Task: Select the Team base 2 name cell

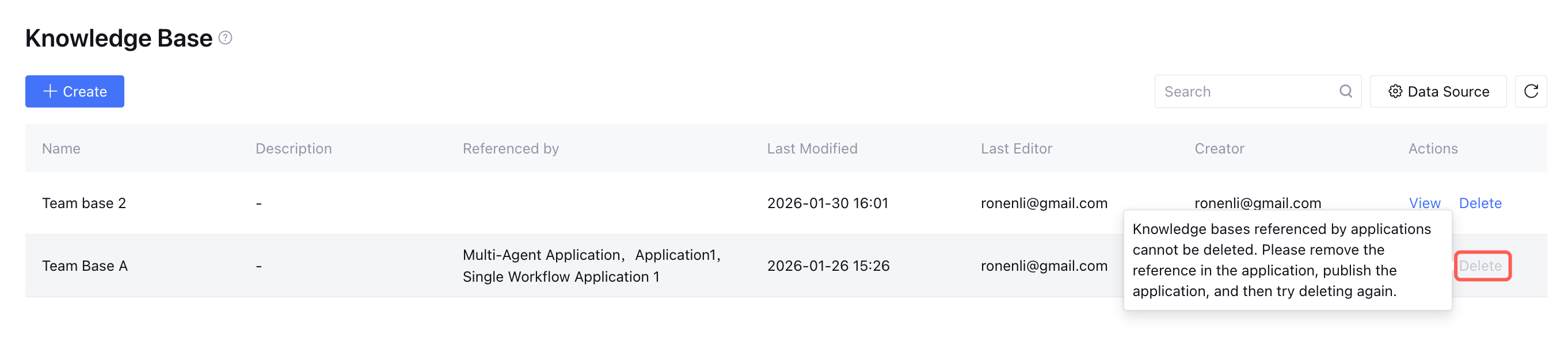Action: coord(84,204)
